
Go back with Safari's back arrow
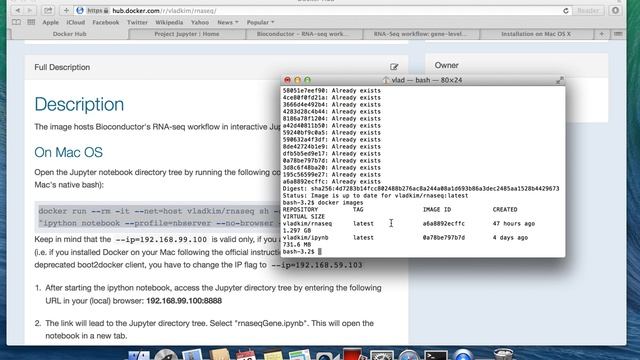pos(18,11)
